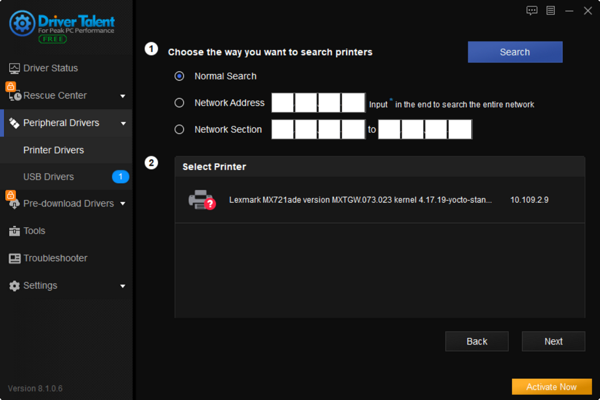
Task: Click the Next button
Action: (x=553, y=341)
